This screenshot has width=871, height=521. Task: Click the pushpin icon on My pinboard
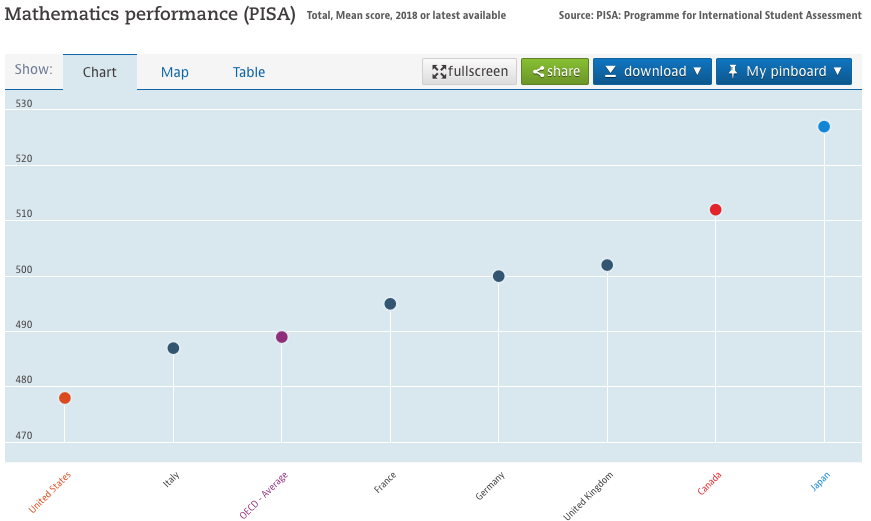click(x=733, y=71)
